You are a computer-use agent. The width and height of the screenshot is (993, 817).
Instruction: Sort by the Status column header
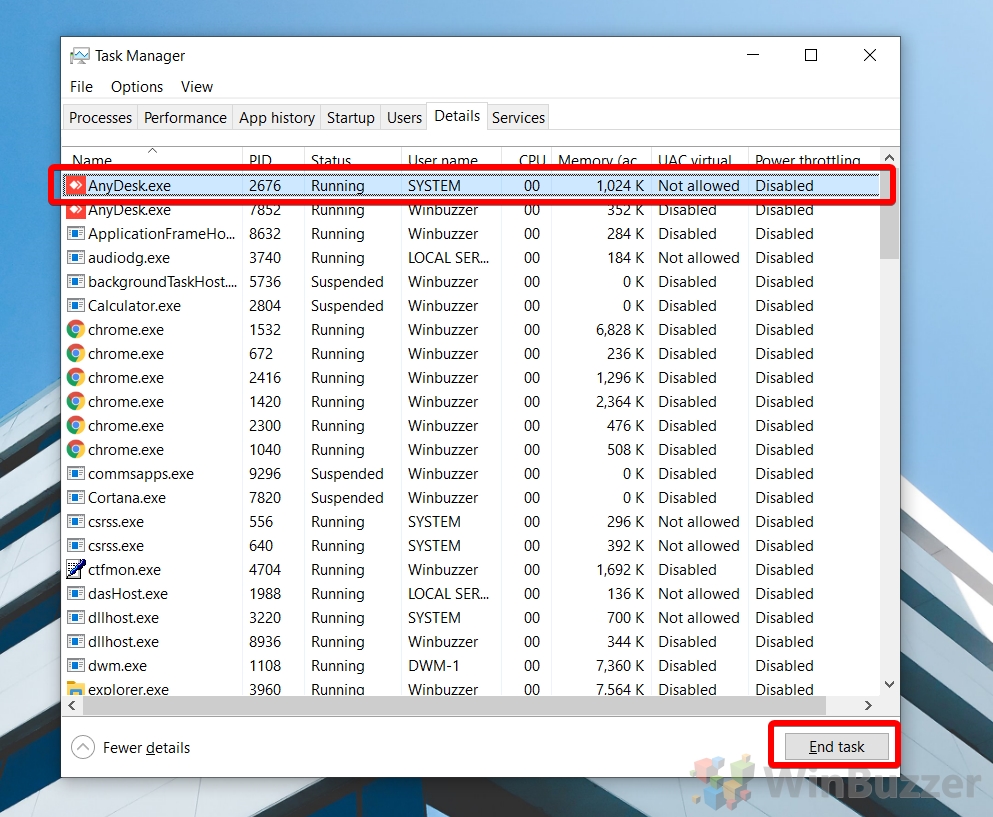coord(353,158)
